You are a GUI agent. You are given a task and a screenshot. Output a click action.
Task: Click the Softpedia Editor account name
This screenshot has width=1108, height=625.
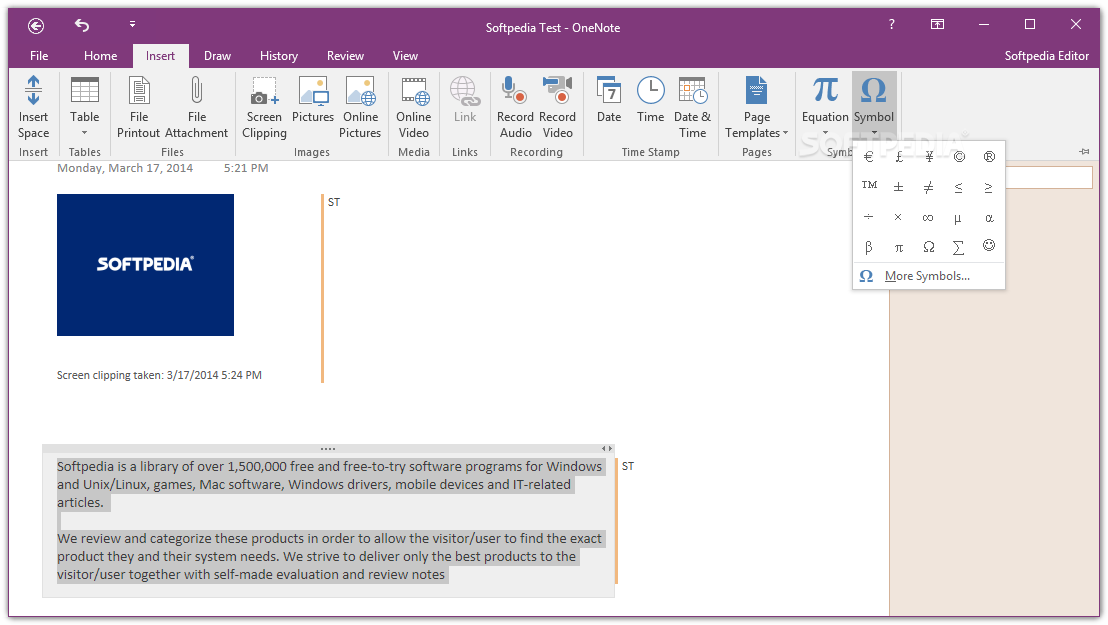click(x=1047, y=56)
